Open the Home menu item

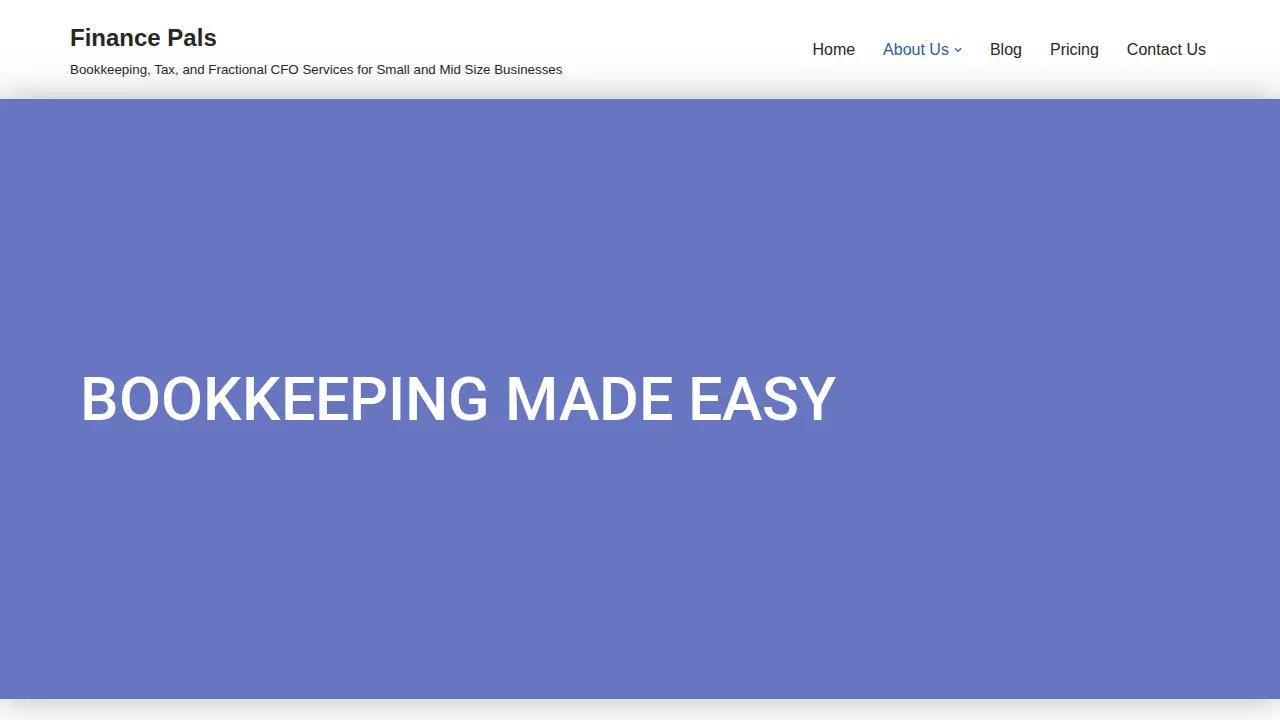pos(833,49)
